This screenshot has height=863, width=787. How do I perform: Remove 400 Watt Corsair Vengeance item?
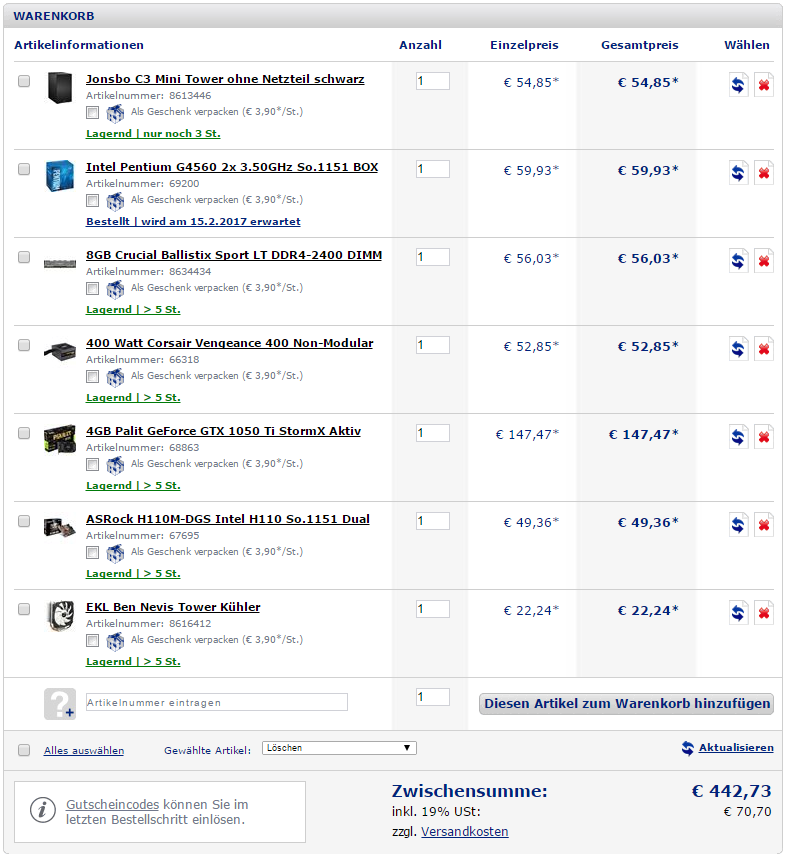click(764, 349)
